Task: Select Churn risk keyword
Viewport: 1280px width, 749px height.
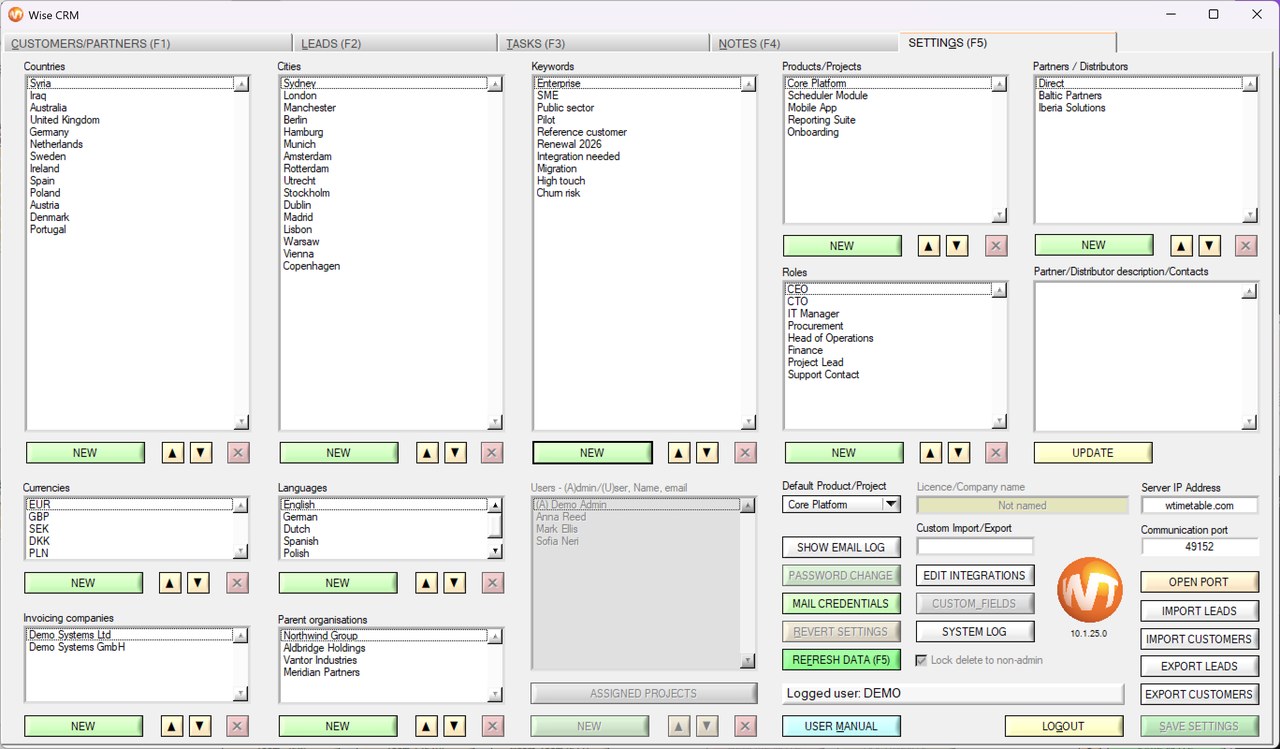Action: (558, 193)
